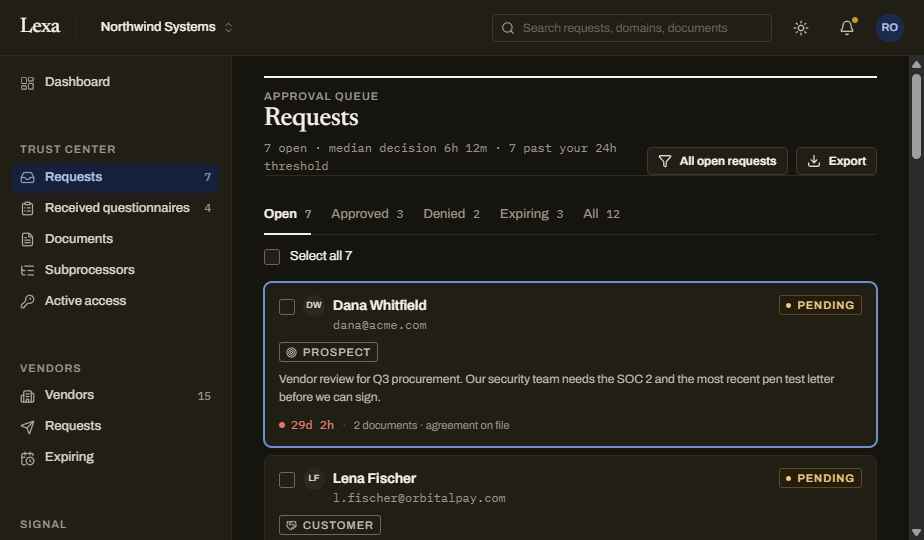Image resolution: width=924 pixels, height=540 pixels.
Task: Check the Select all 7 checkbox
Action: coord(272,256)
